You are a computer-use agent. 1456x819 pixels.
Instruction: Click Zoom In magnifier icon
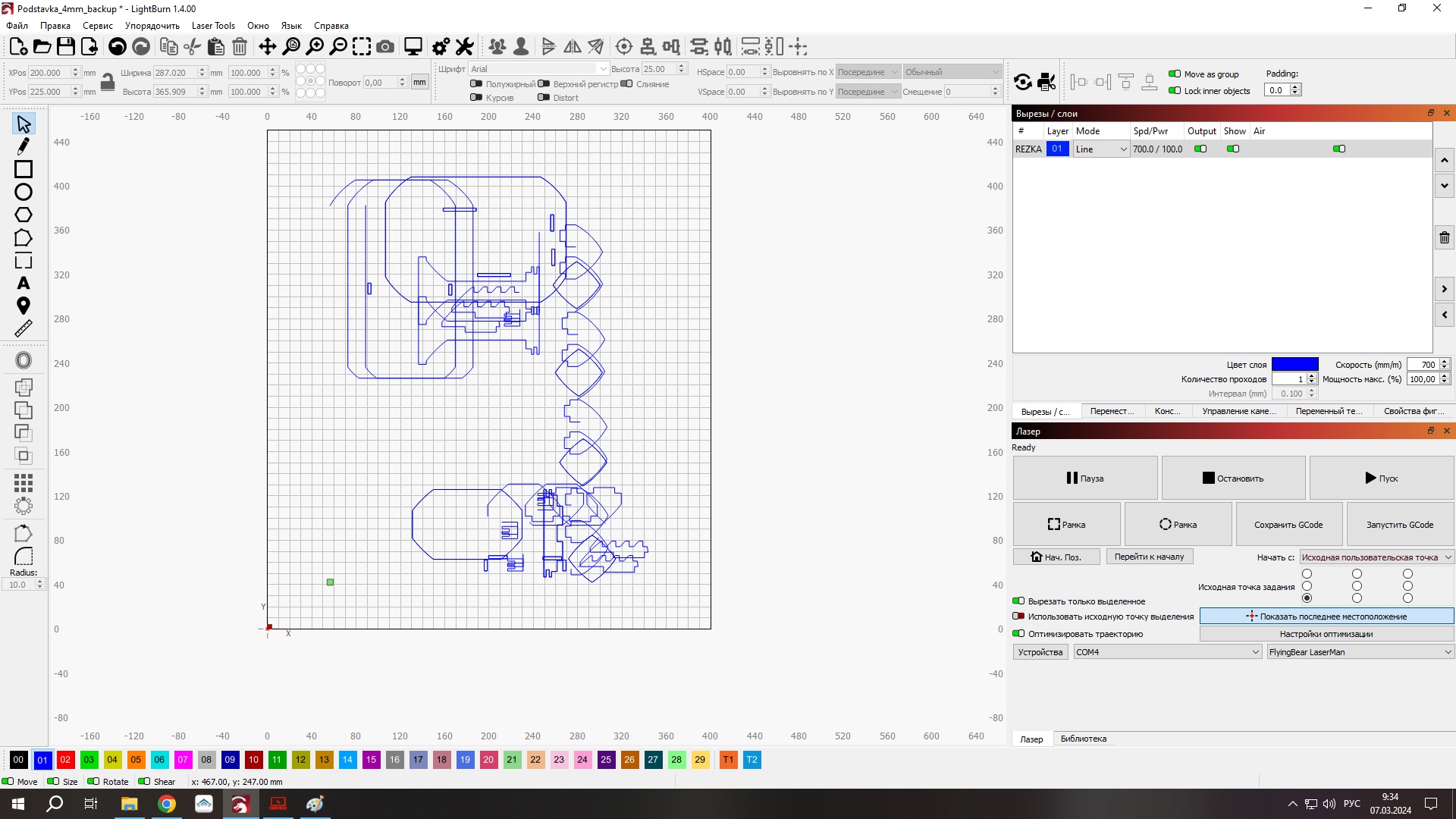click(x=315, y=47)
